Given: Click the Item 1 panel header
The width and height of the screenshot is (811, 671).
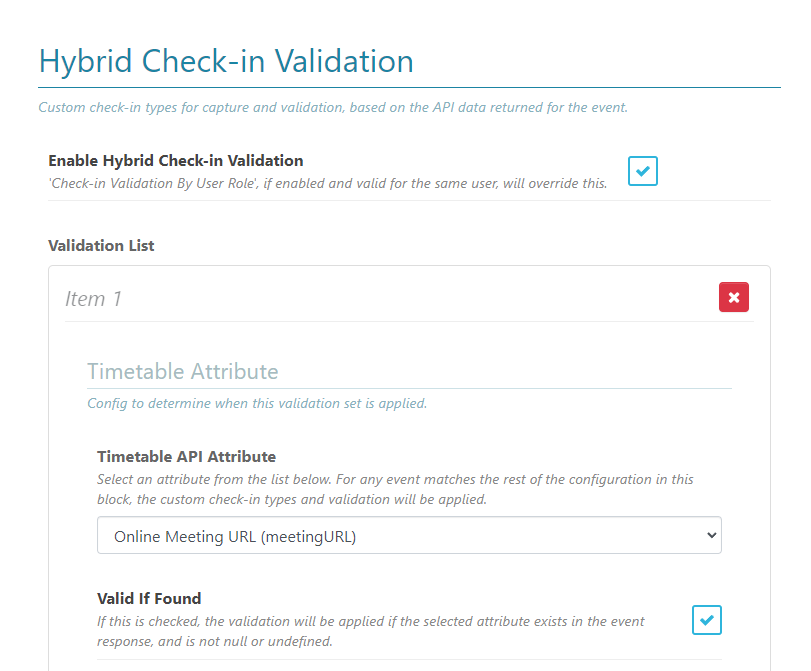Looking at the screenshot, I should (94, 299).
